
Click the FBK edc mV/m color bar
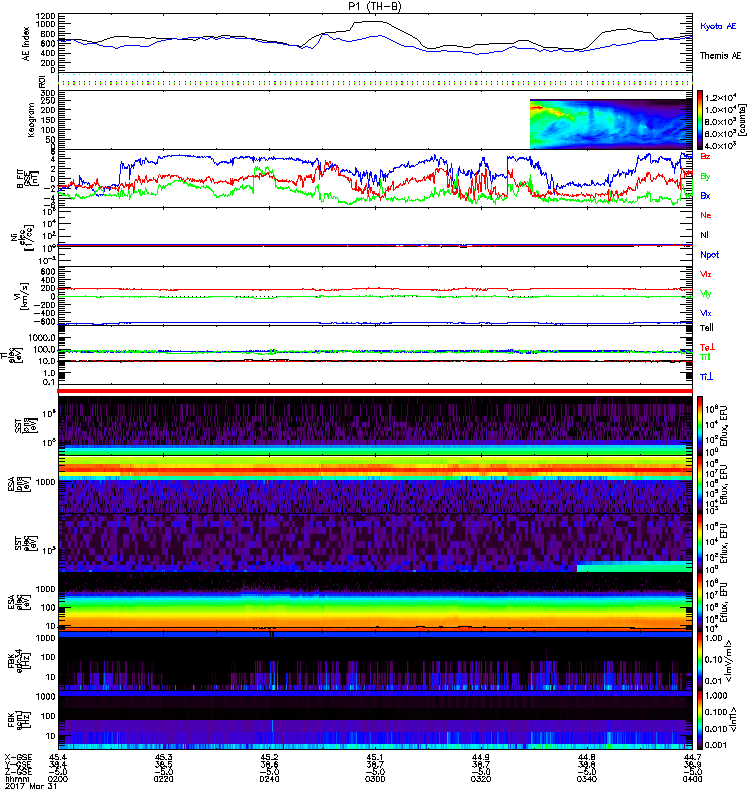click(699, 661)
